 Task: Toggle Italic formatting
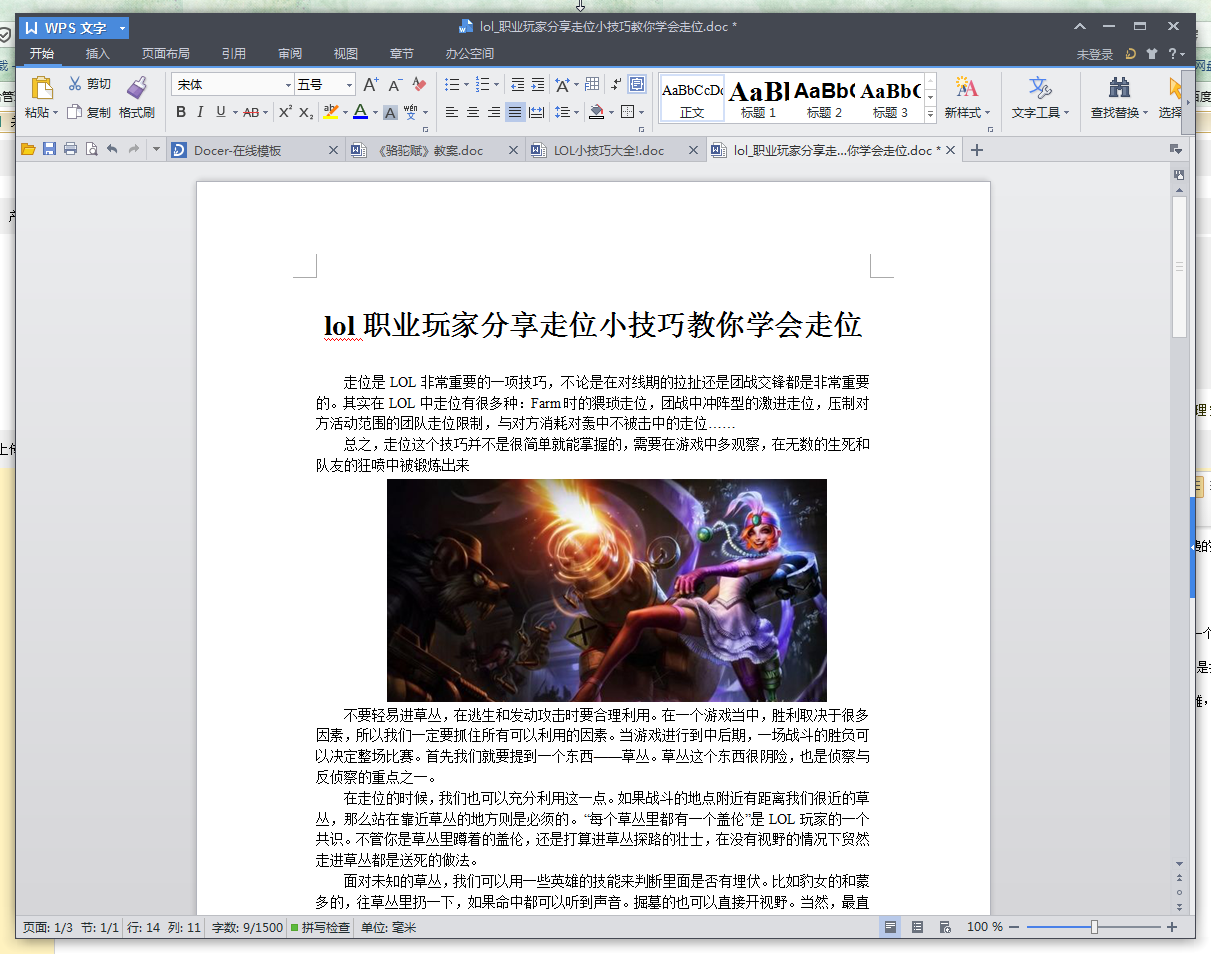(200, 112)
